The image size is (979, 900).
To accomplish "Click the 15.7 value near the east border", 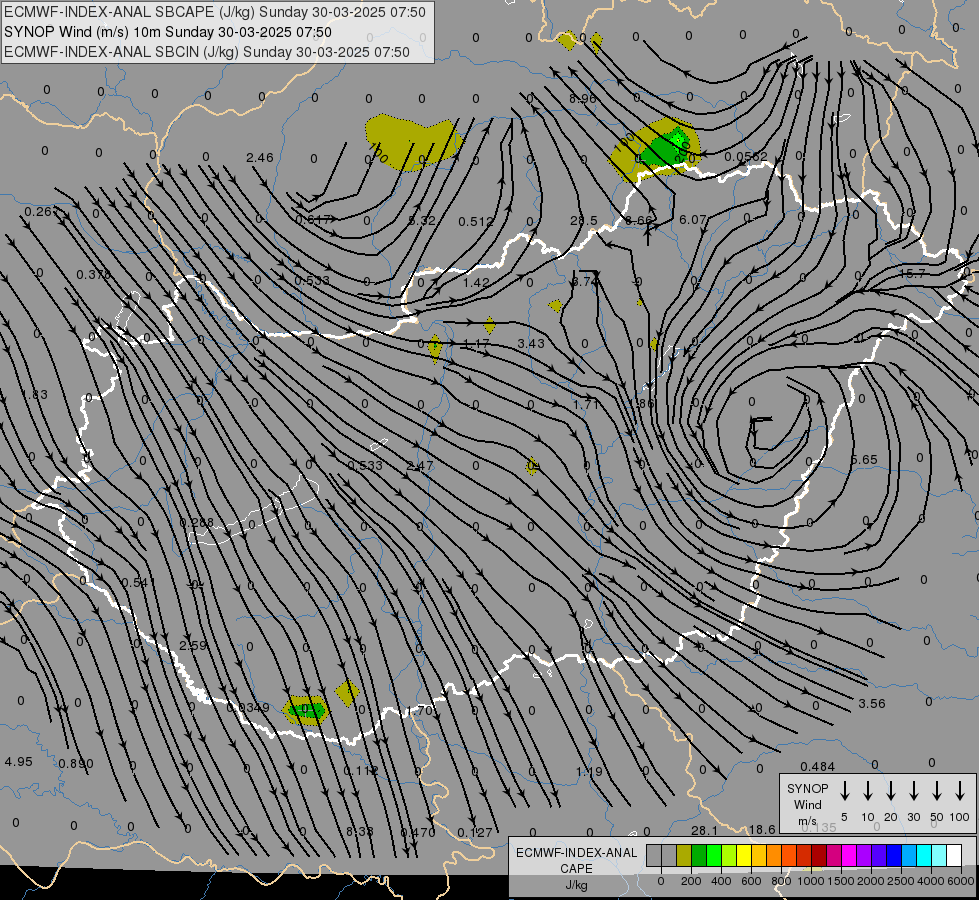I will coord(912,274).
